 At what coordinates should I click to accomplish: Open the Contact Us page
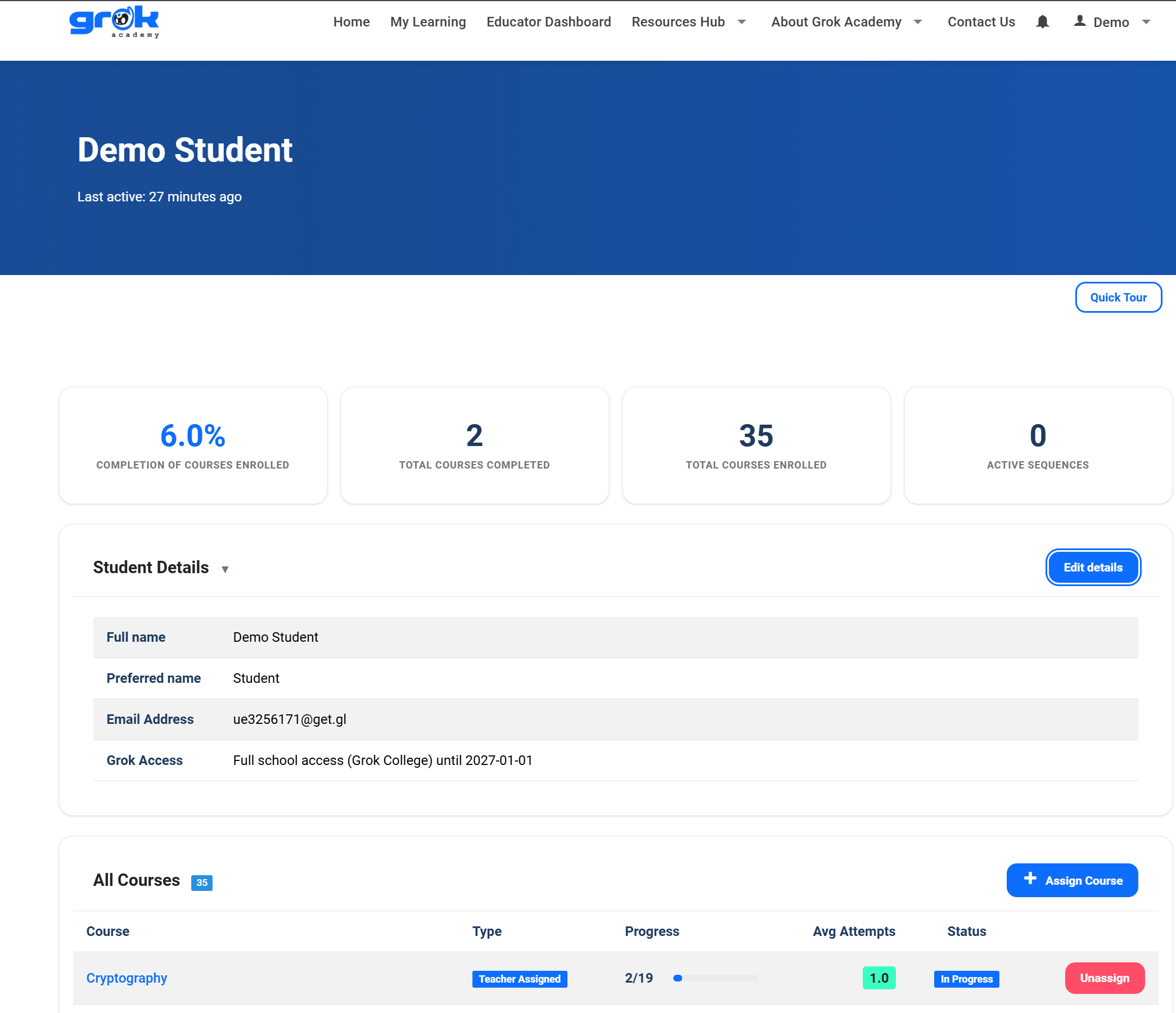(981, 22)
